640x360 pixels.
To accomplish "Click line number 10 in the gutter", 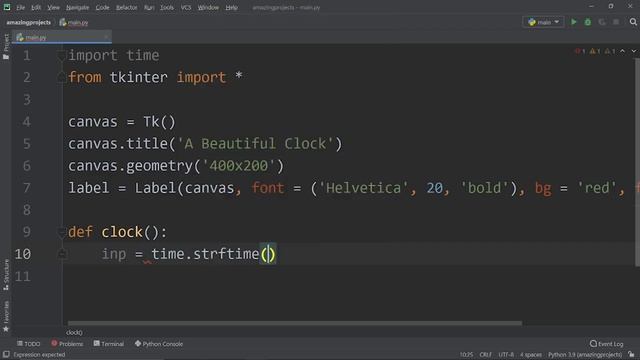I will pyautogui.click(x=22, y=254).
